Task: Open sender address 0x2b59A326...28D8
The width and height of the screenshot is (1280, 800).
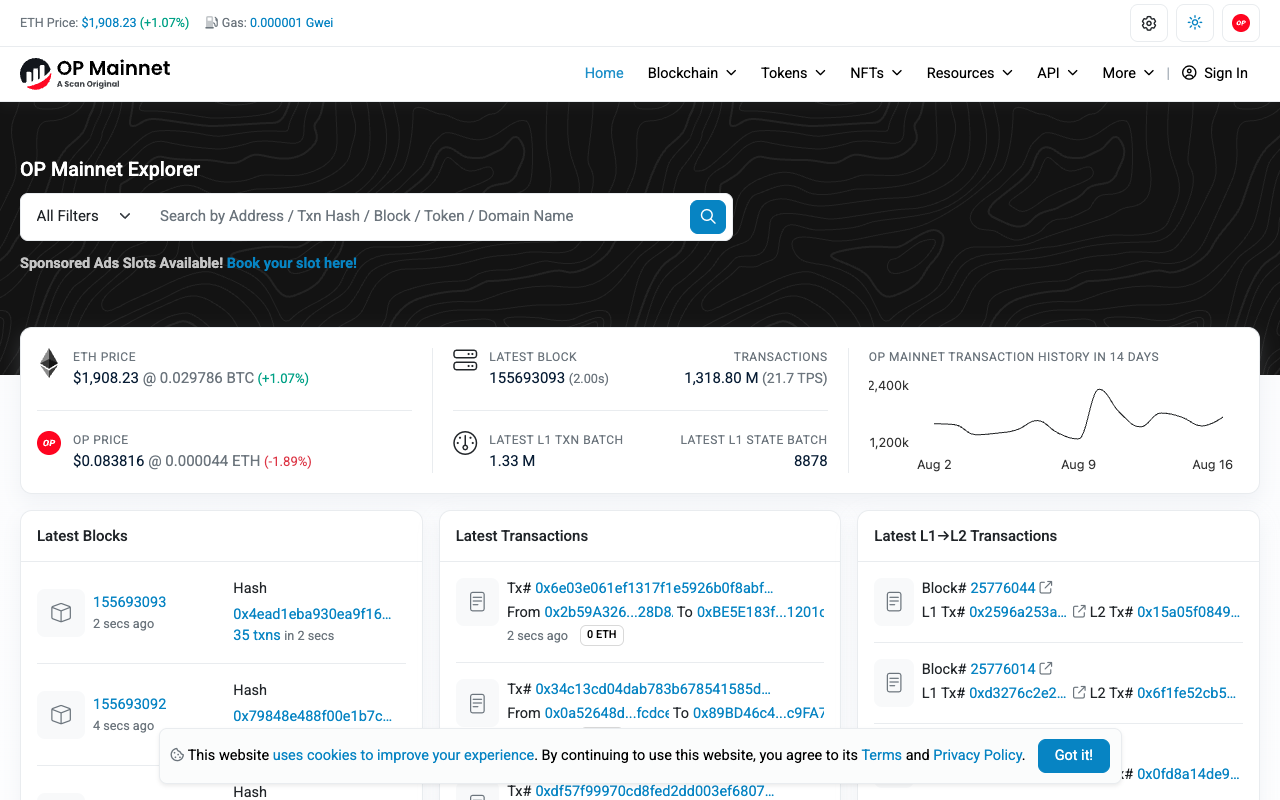Action: click(608, 611)
